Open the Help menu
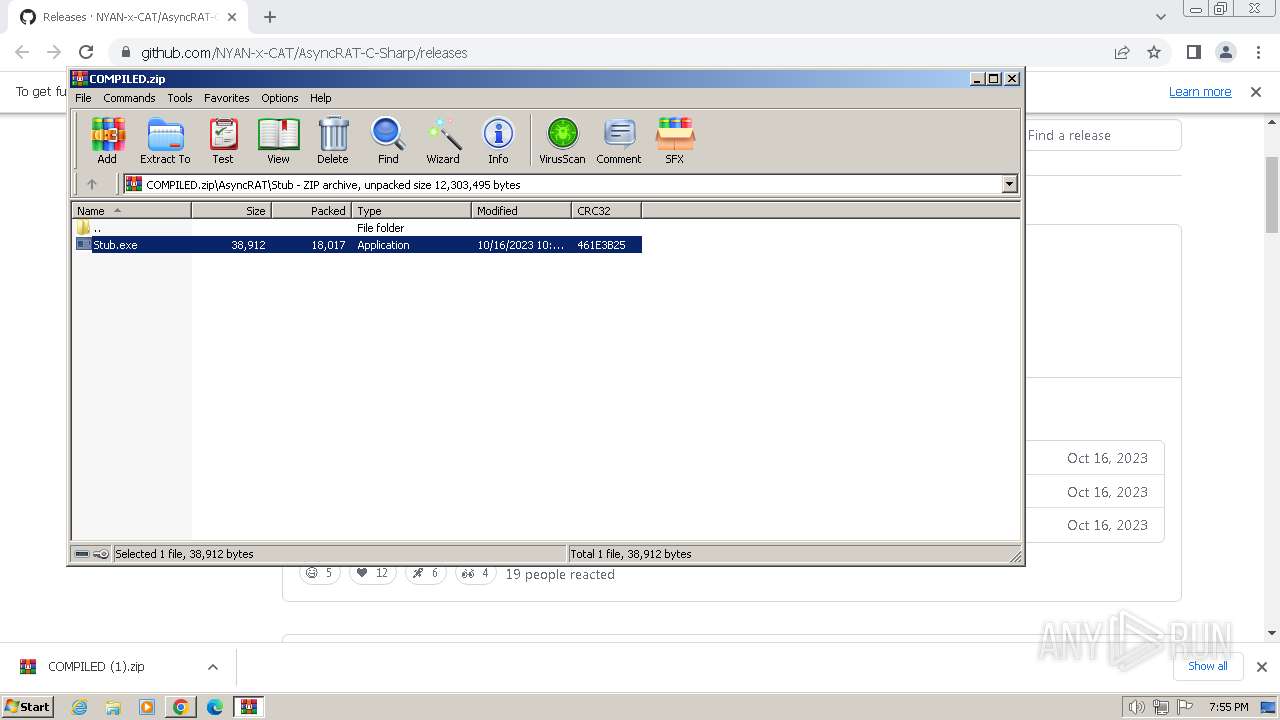1280x720 pixels. pos(320,98)
